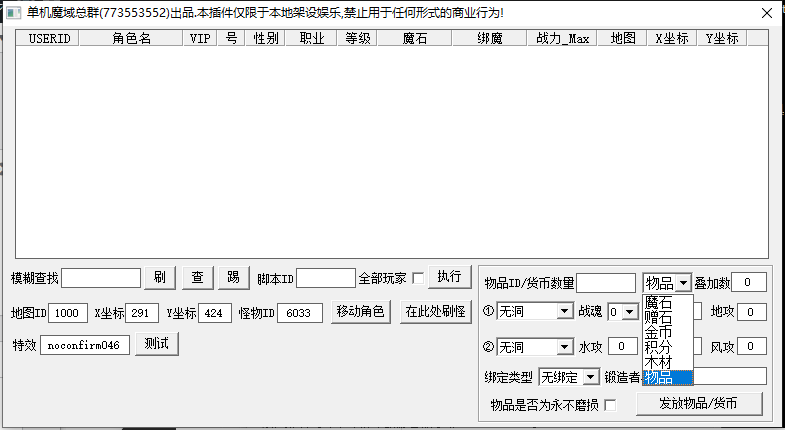Image resolution: width=785 pixels, height=430 pixels.
Task: Select 积分 from the open dropdown list
Action: click(668, 347)
